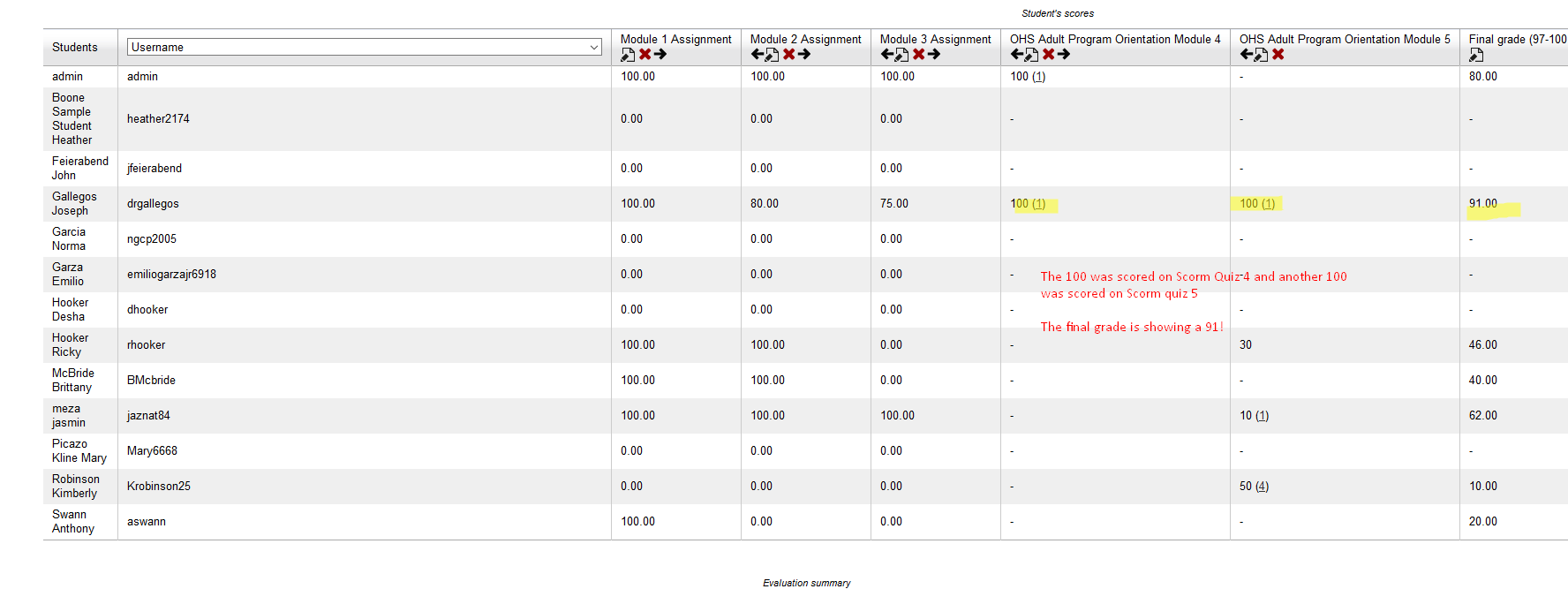This screenshot has width=1568, height=589.
Task: Delete the Orientation Module 5 column
Action: click(1278, 55)
